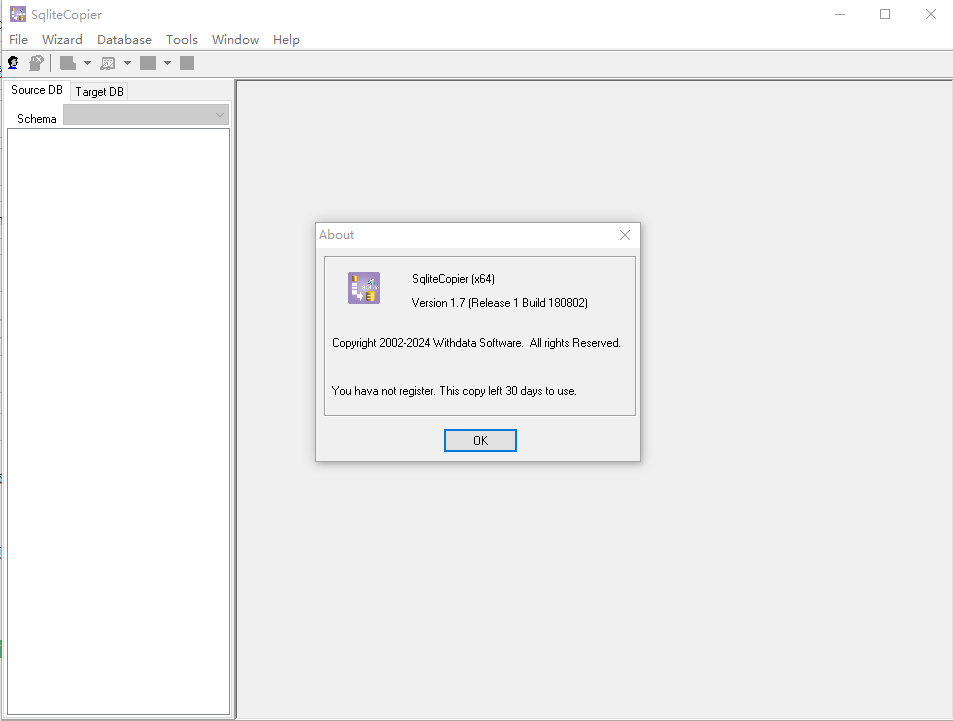Click the login user icon in toolbar

tap(14, 63)
